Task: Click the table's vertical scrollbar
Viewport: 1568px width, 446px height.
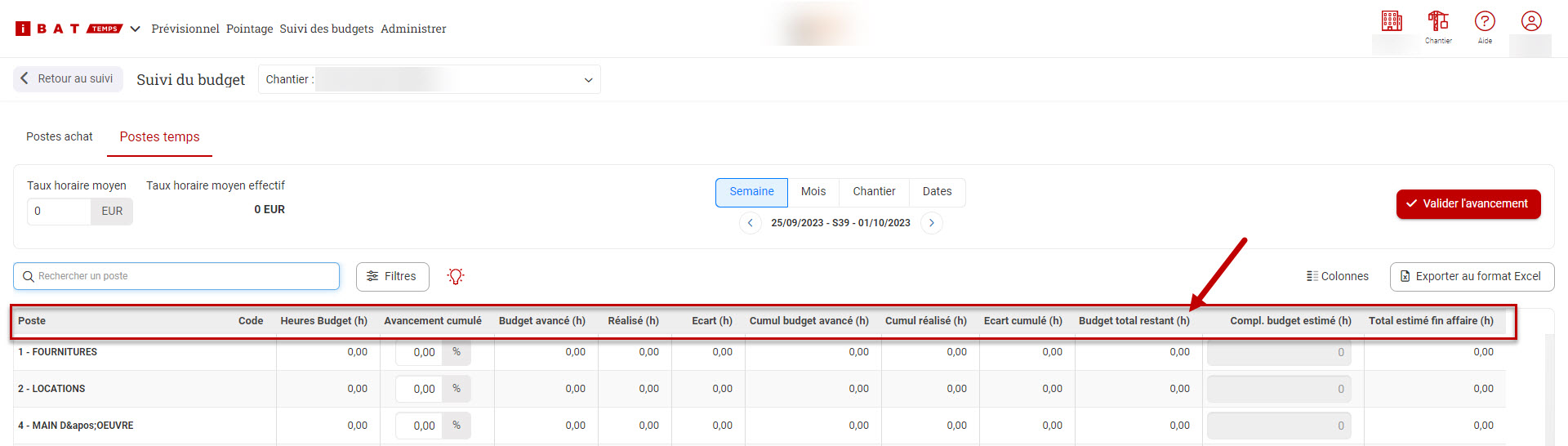Action: coord(1549,390)
